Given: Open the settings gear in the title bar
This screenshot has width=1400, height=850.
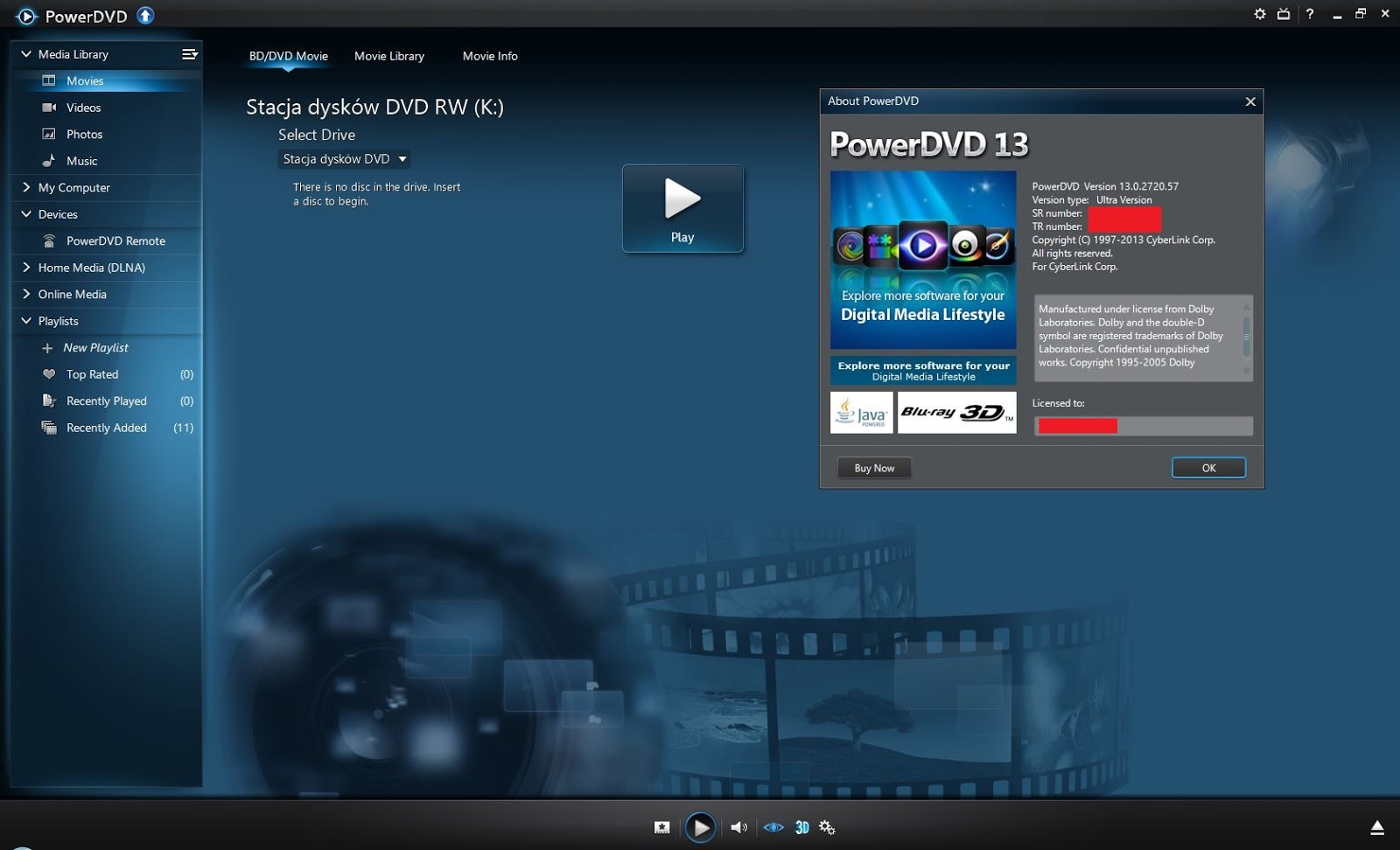Looking at the screenshot, I should pos(1260,14).
